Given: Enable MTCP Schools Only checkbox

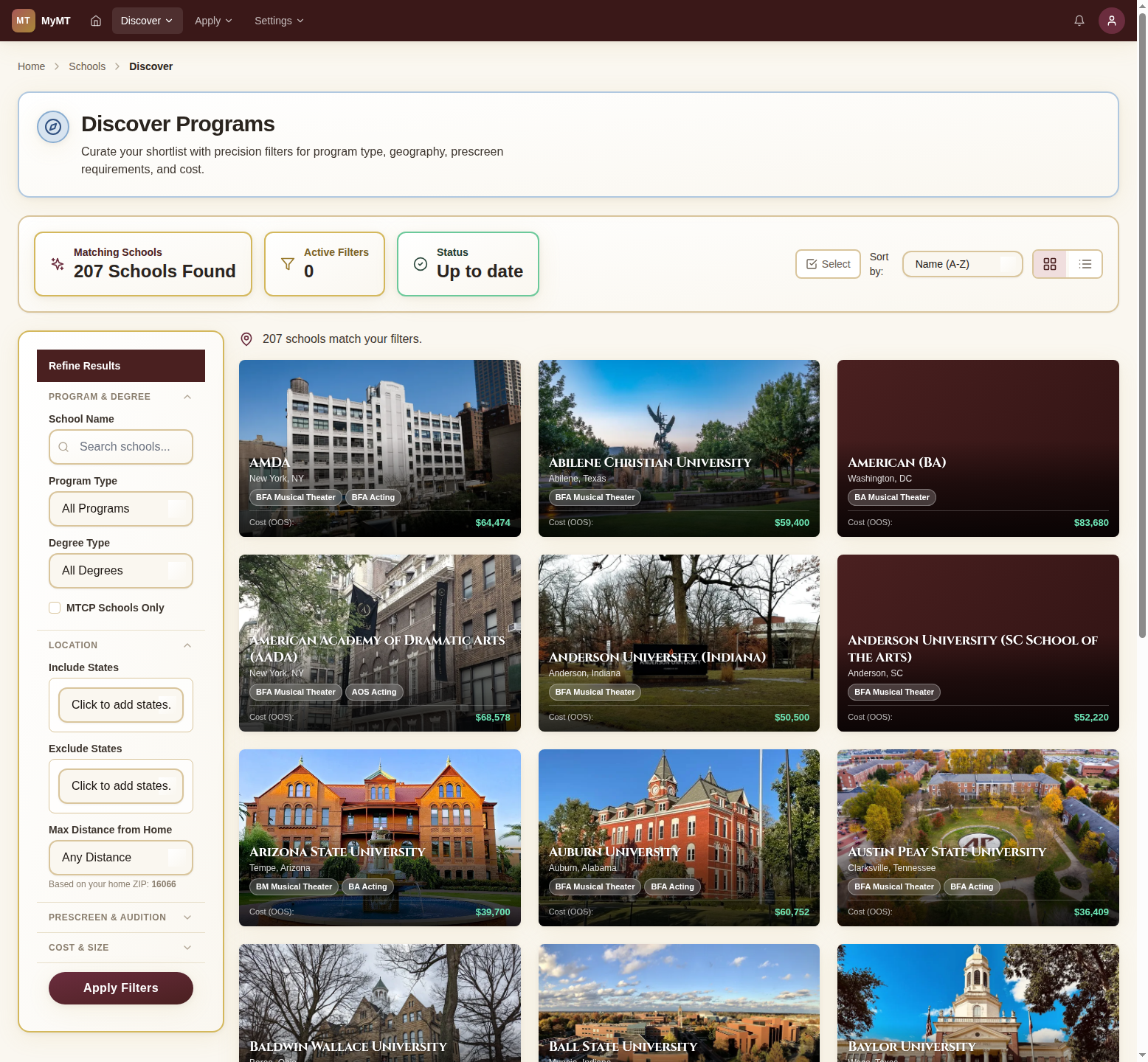Looking at the screenshot, I should 55,608.
